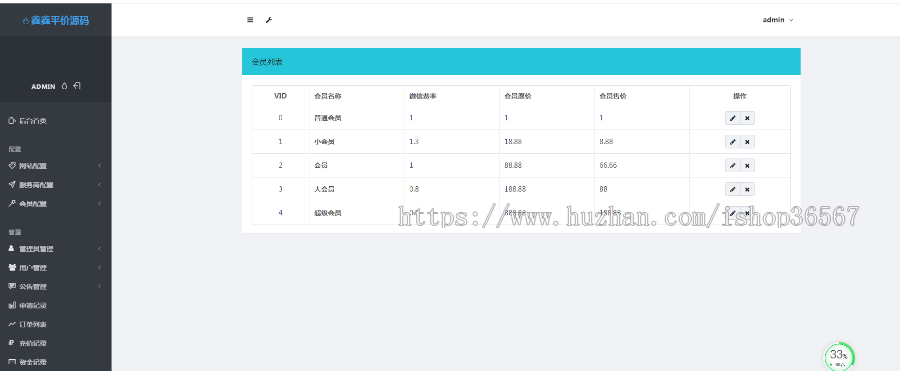
Task: Click the ADMIN username in sidebar
Action: click(43, 87)
